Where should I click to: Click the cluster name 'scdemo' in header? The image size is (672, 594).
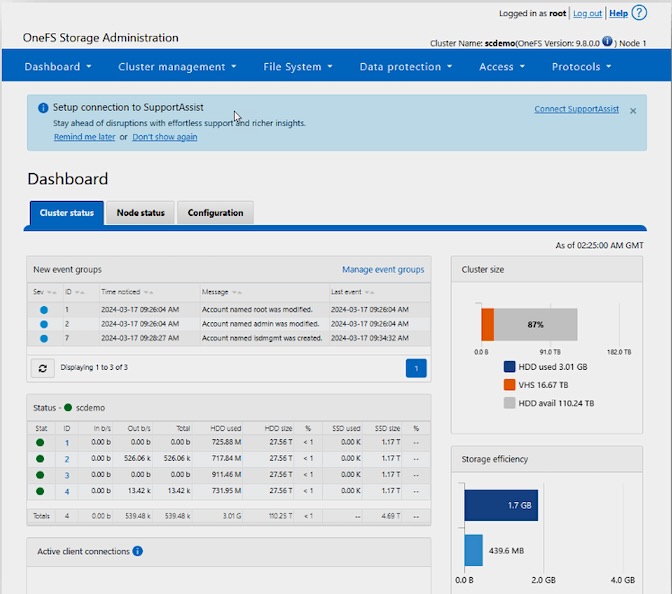(500, 43)
